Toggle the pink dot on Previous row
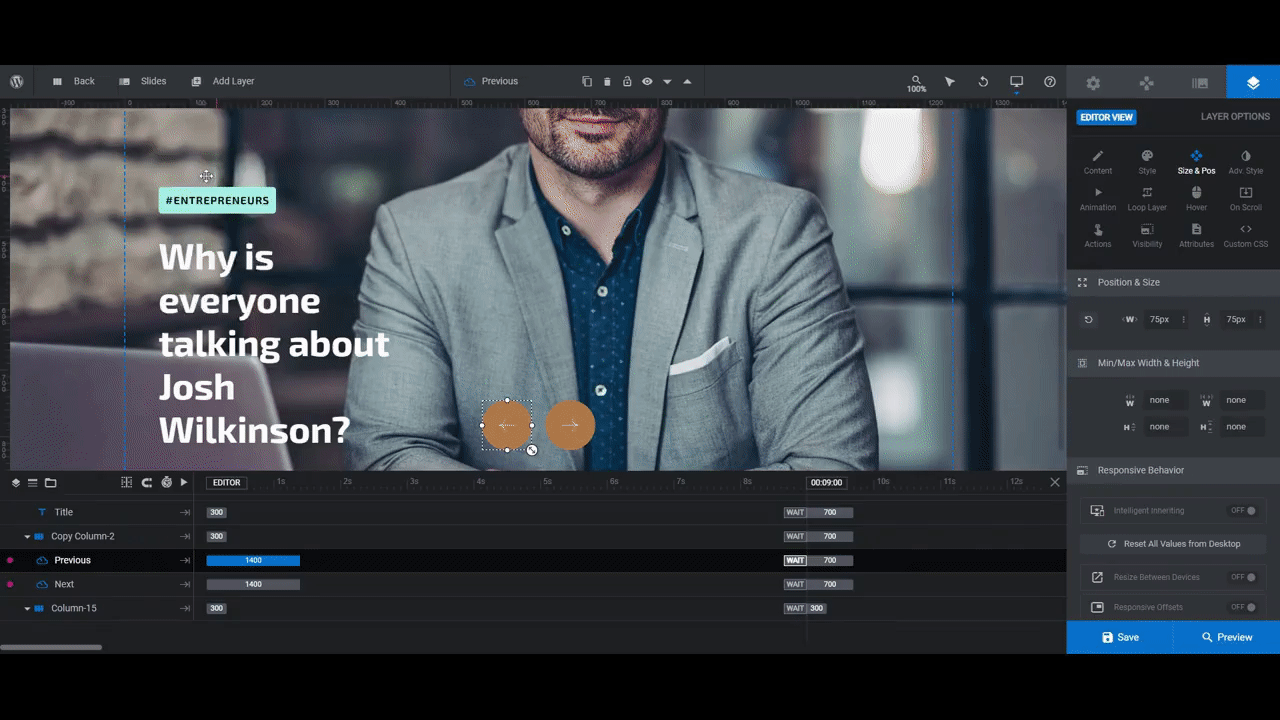 click(x=10, y=560)
